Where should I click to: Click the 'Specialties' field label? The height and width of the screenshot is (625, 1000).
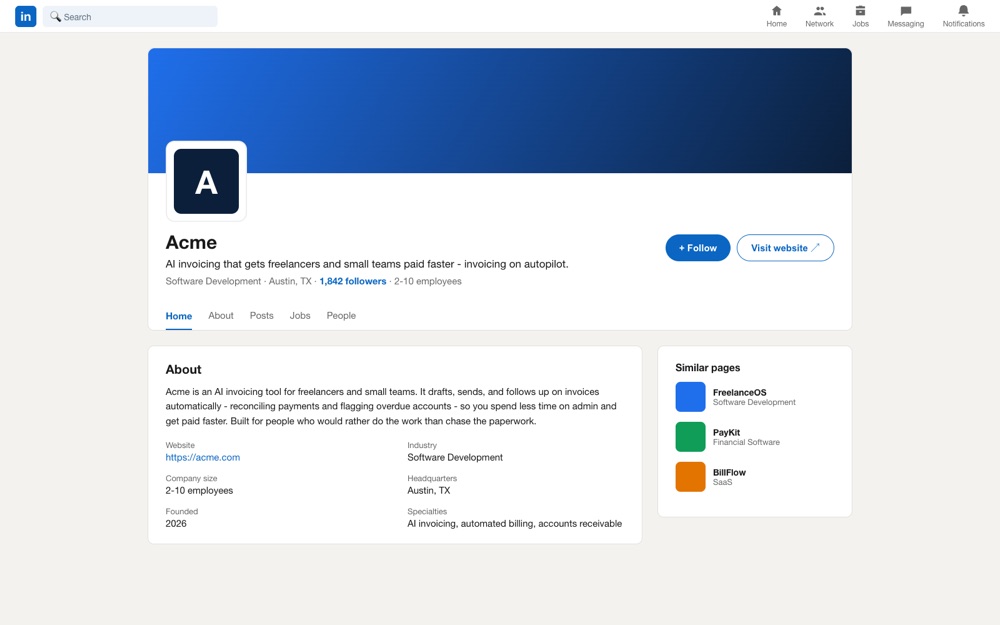(x=427, y=511)
